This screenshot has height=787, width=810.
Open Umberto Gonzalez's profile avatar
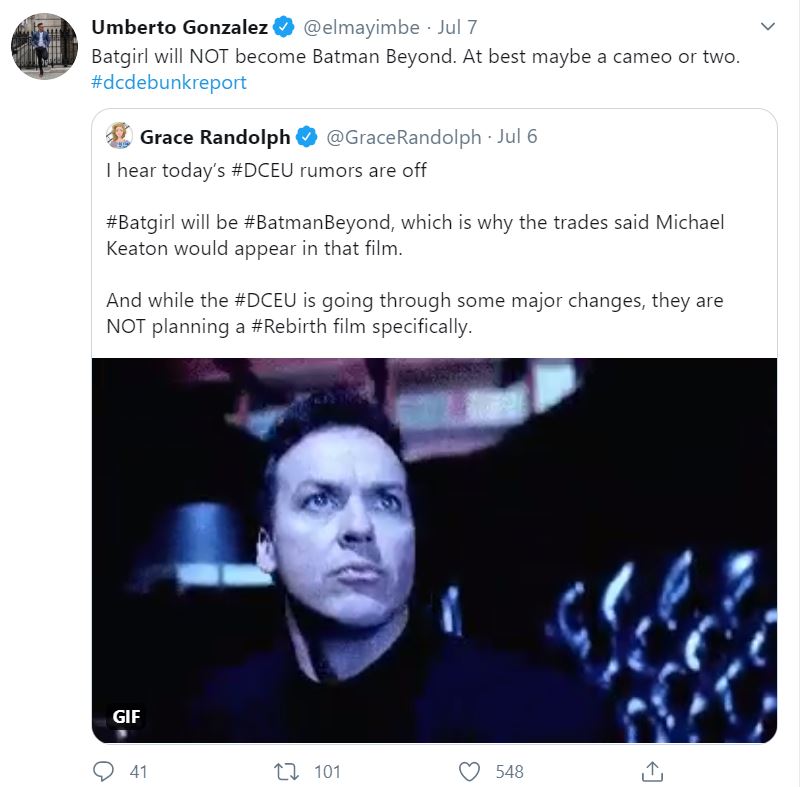coord(45,47)
